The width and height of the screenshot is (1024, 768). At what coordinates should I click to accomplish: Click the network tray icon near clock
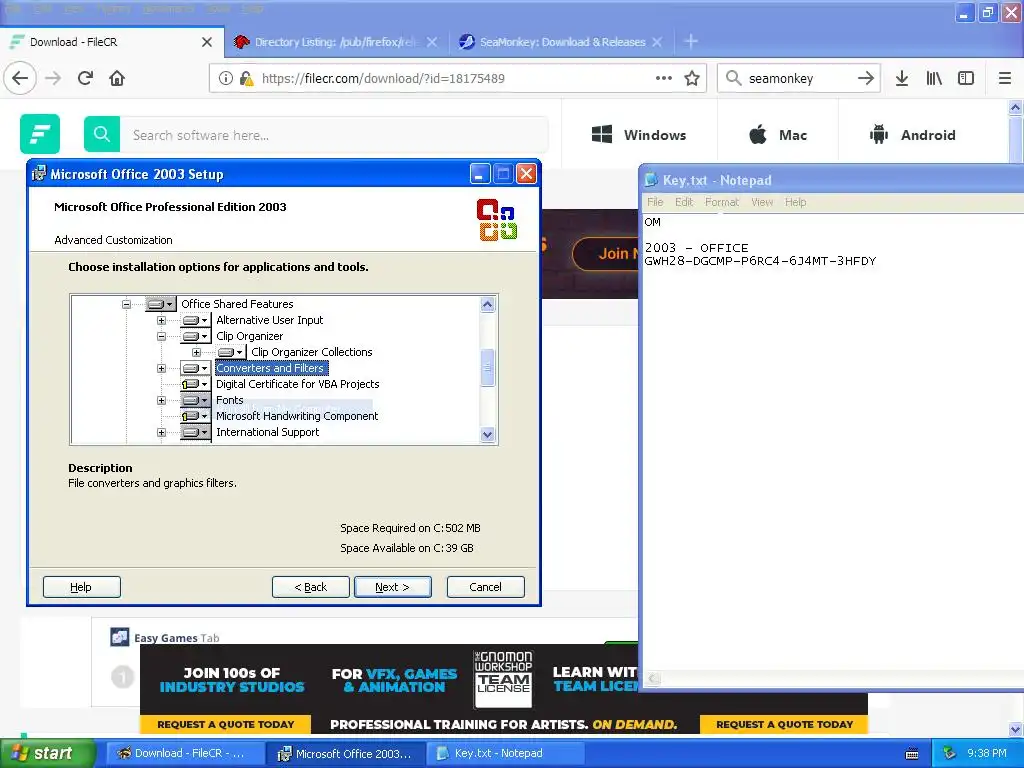[x=950, y=753]
